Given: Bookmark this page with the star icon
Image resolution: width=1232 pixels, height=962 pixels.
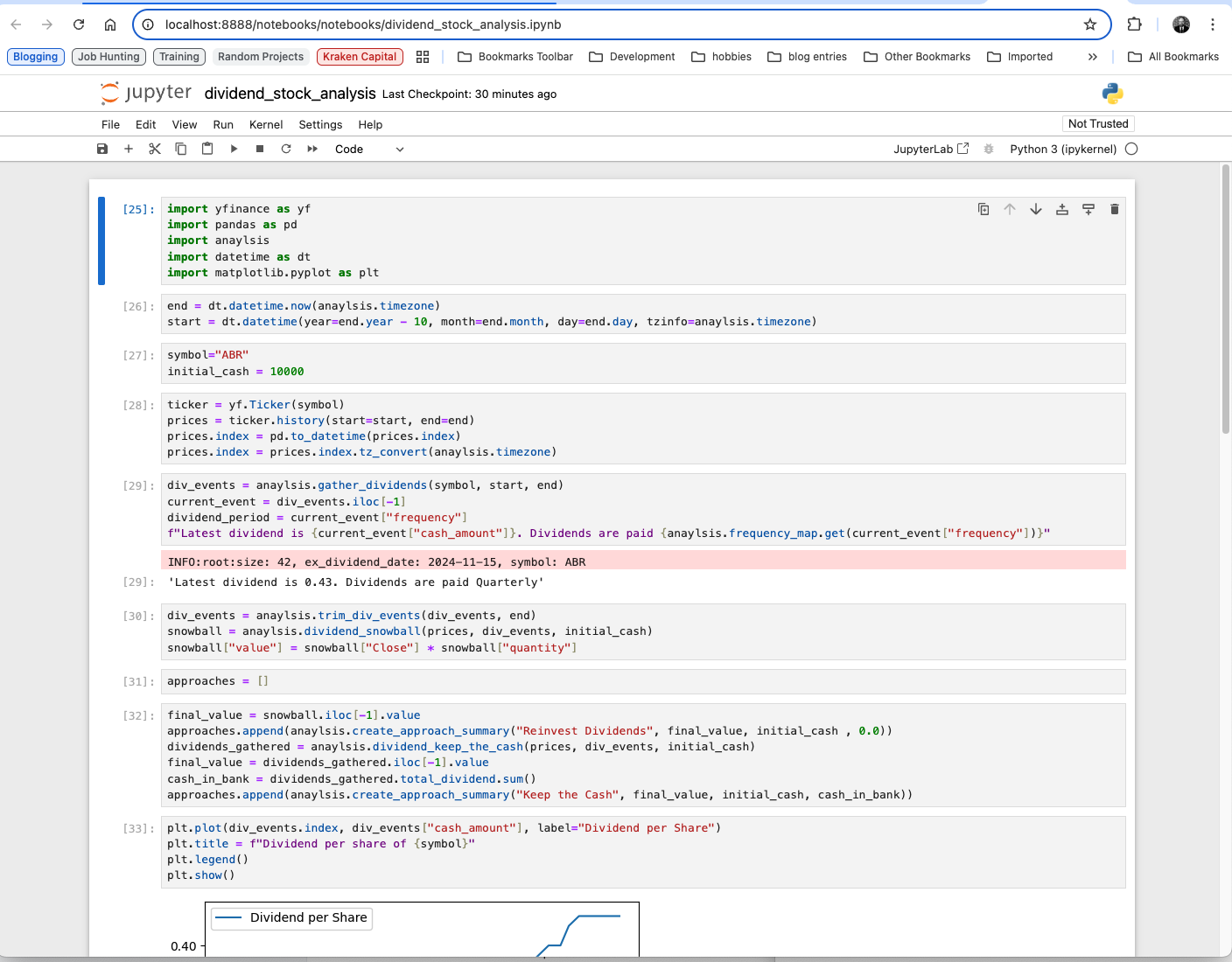Looking at the screenshot, I should point(1090,24).
